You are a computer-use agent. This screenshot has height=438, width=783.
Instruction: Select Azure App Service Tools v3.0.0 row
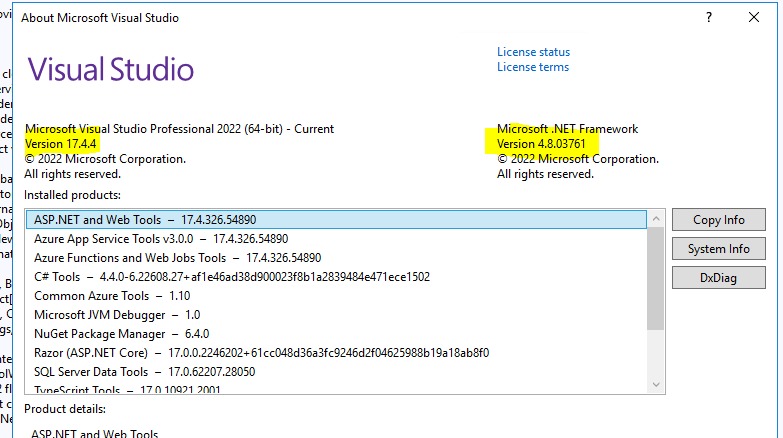tap(336, 239)
